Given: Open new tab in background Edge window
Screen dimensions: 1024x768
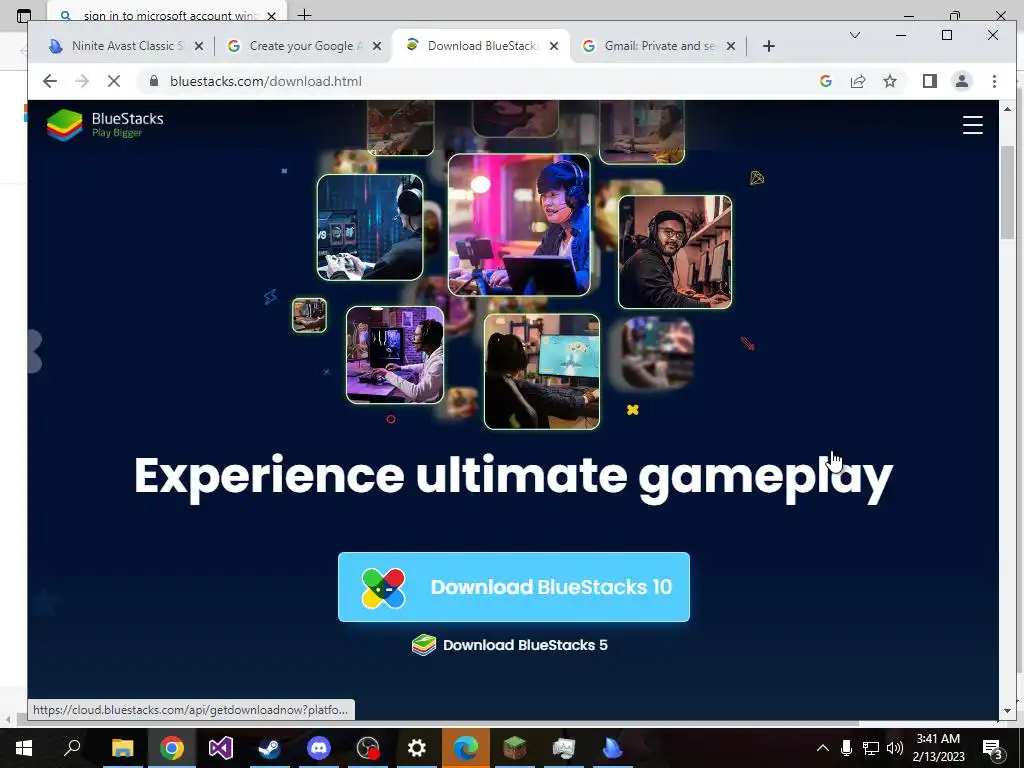Looking at the screenshot, I should click(304, 14).
